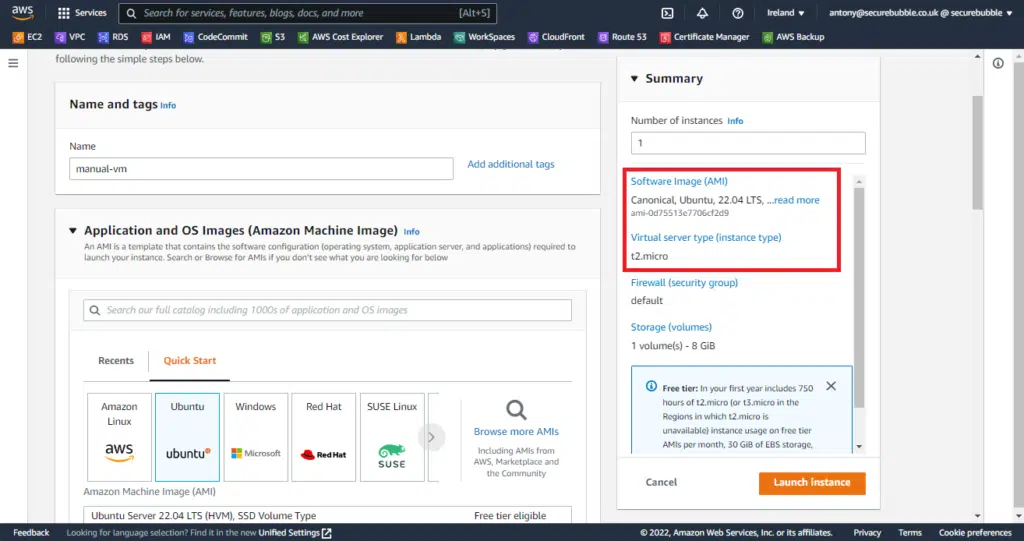Click Virtual server type (instance type) link

point(706,237)
